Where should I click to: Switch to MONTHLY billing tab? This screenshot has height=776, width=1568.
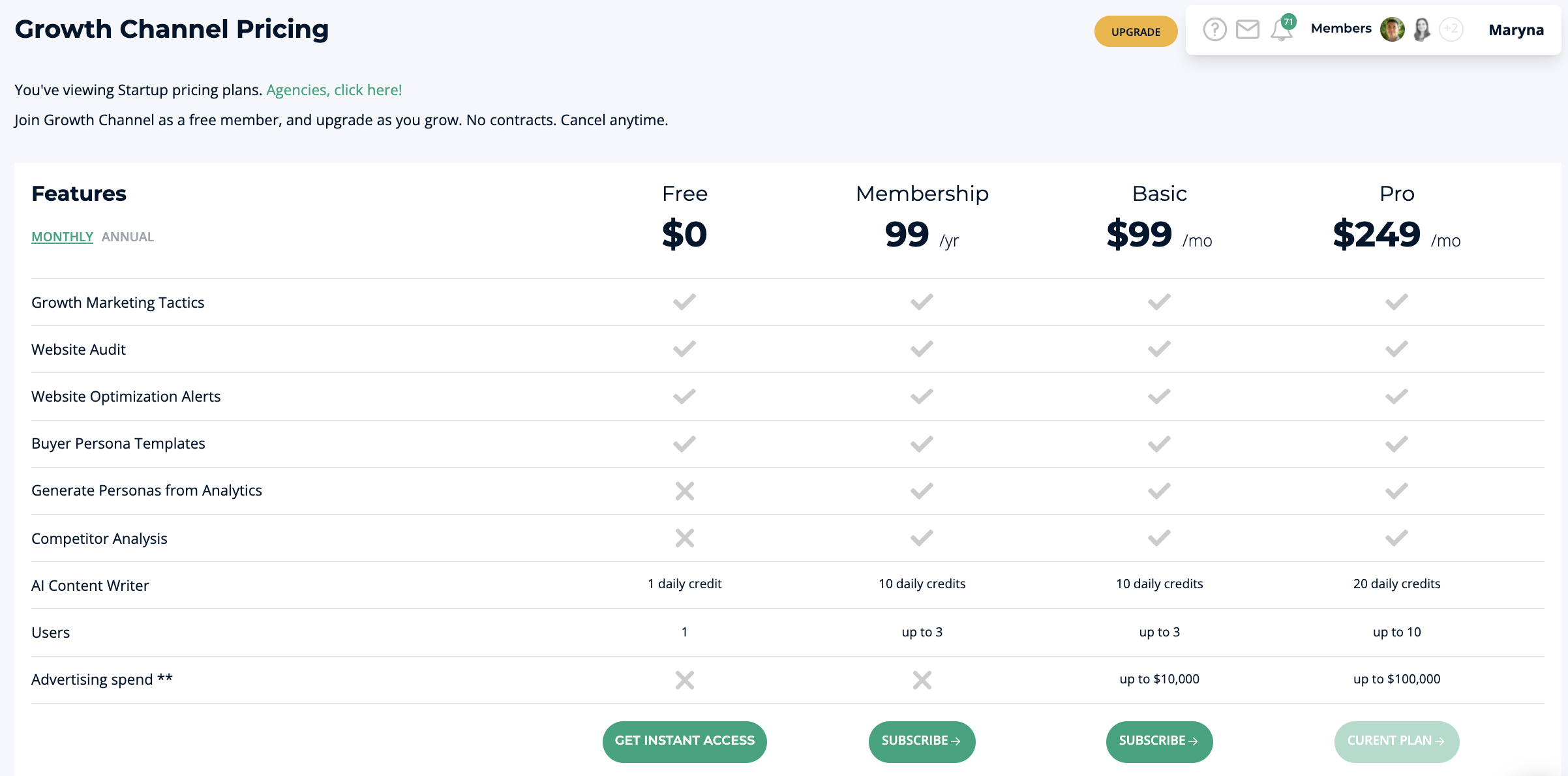(62, 237)
